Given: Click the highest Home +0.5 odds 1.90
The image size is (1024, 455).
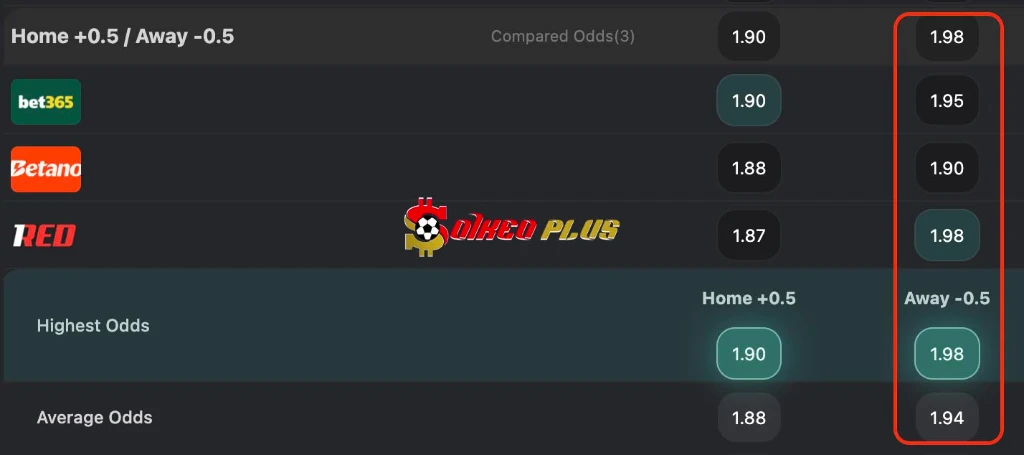Looking at the screenshot, I should [x=748, y=354].
